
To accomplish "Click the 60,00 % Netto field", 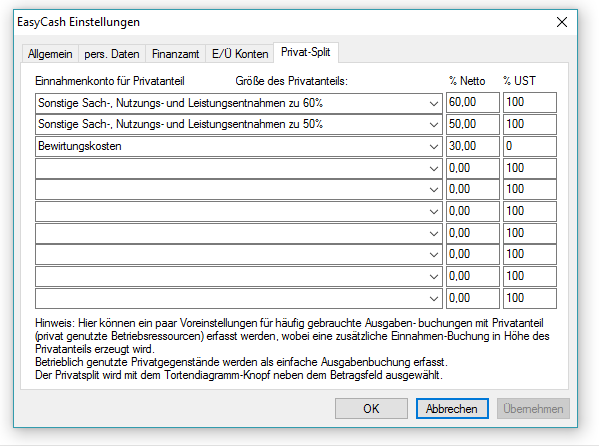I will [x=473, y=102].
